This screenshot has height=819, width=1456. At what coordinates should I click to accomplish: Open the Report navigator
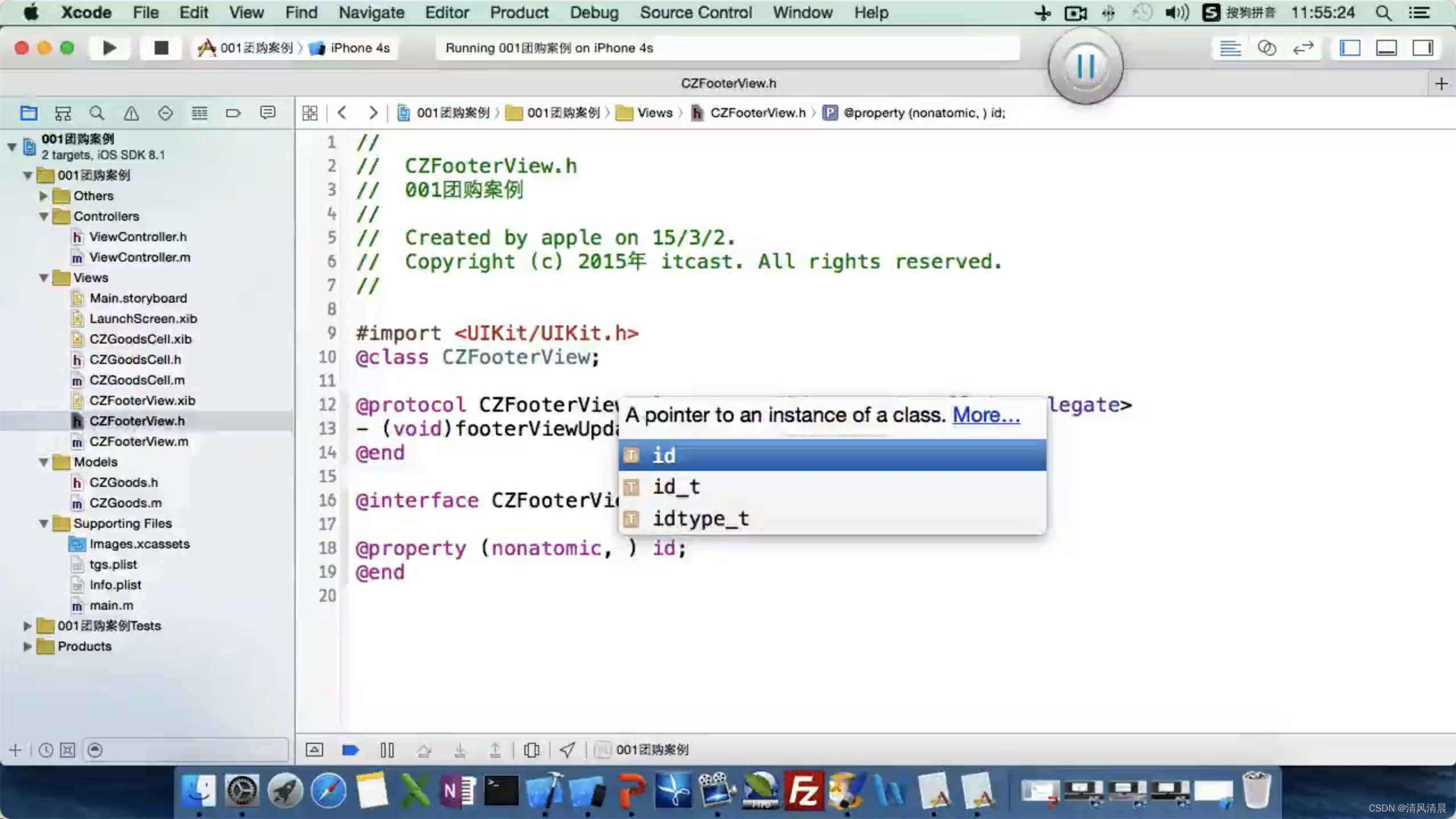pyautogui.click(x=267, y=113)
